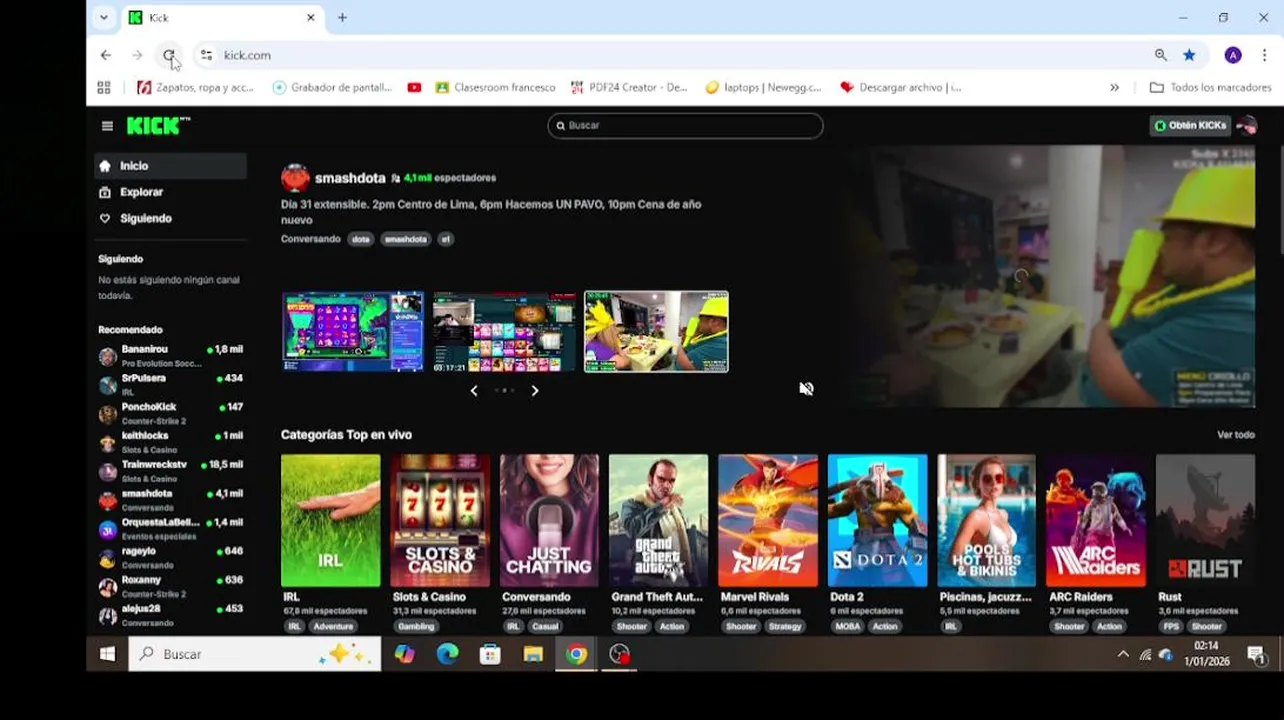Click the dota tag on featured stream

360,239
